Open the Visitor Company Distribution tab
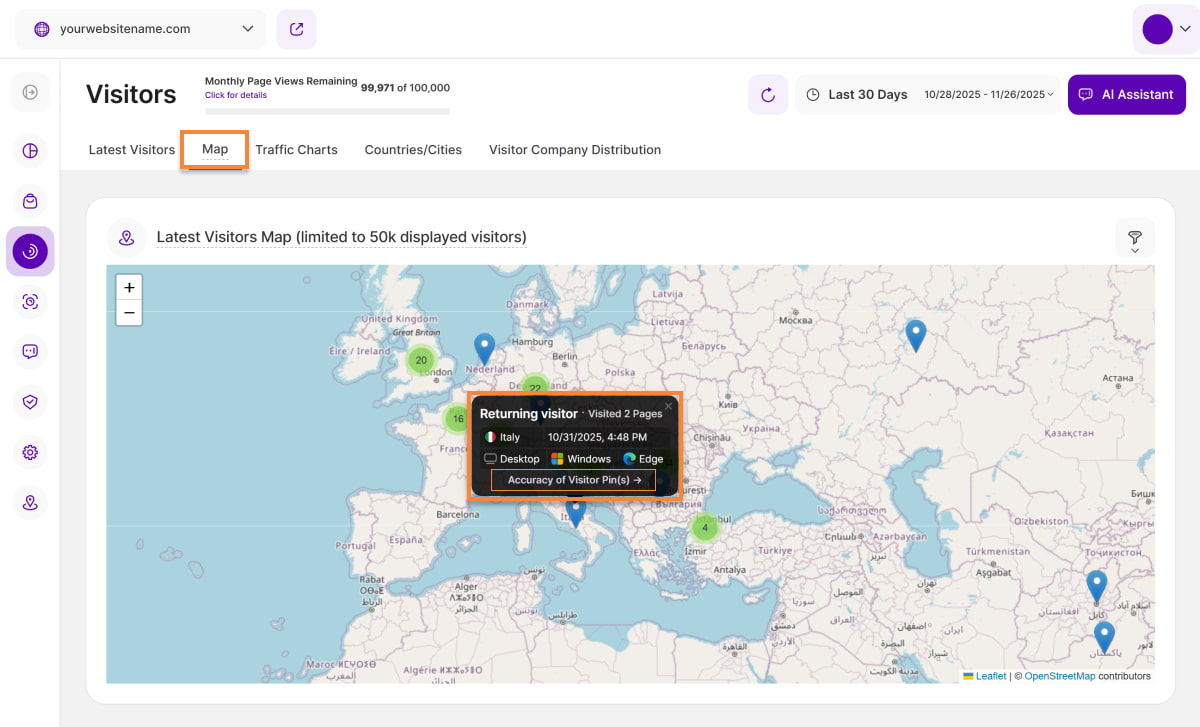The image size is (1200, 727). tap(575, 150)
